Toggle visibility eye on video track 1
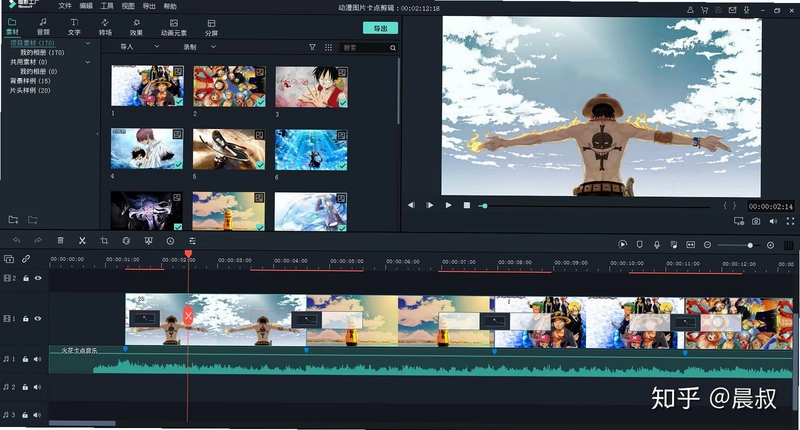800x430 pixels. (38, 318)
